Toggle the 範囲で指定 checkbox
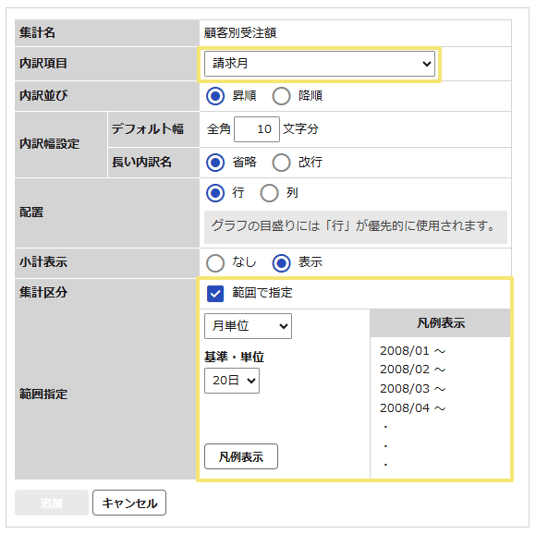The image size is (536, 534). click(x=215, y=294)
